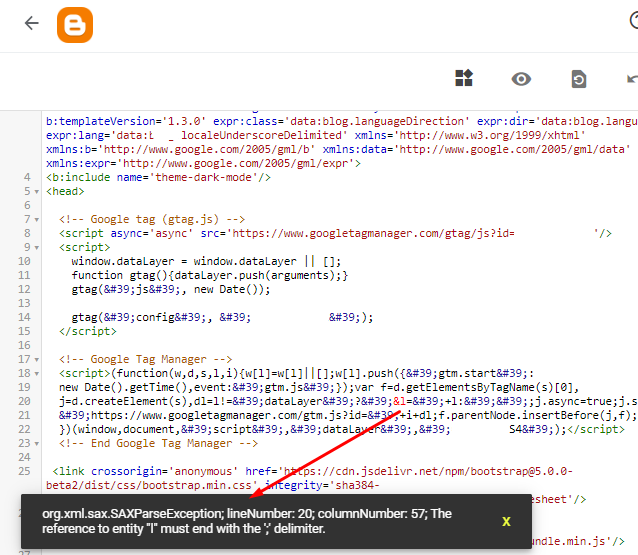The image size is (638, 555).
Task: Click the undo arrow icon in toolbar
Action: coord(632,79)
